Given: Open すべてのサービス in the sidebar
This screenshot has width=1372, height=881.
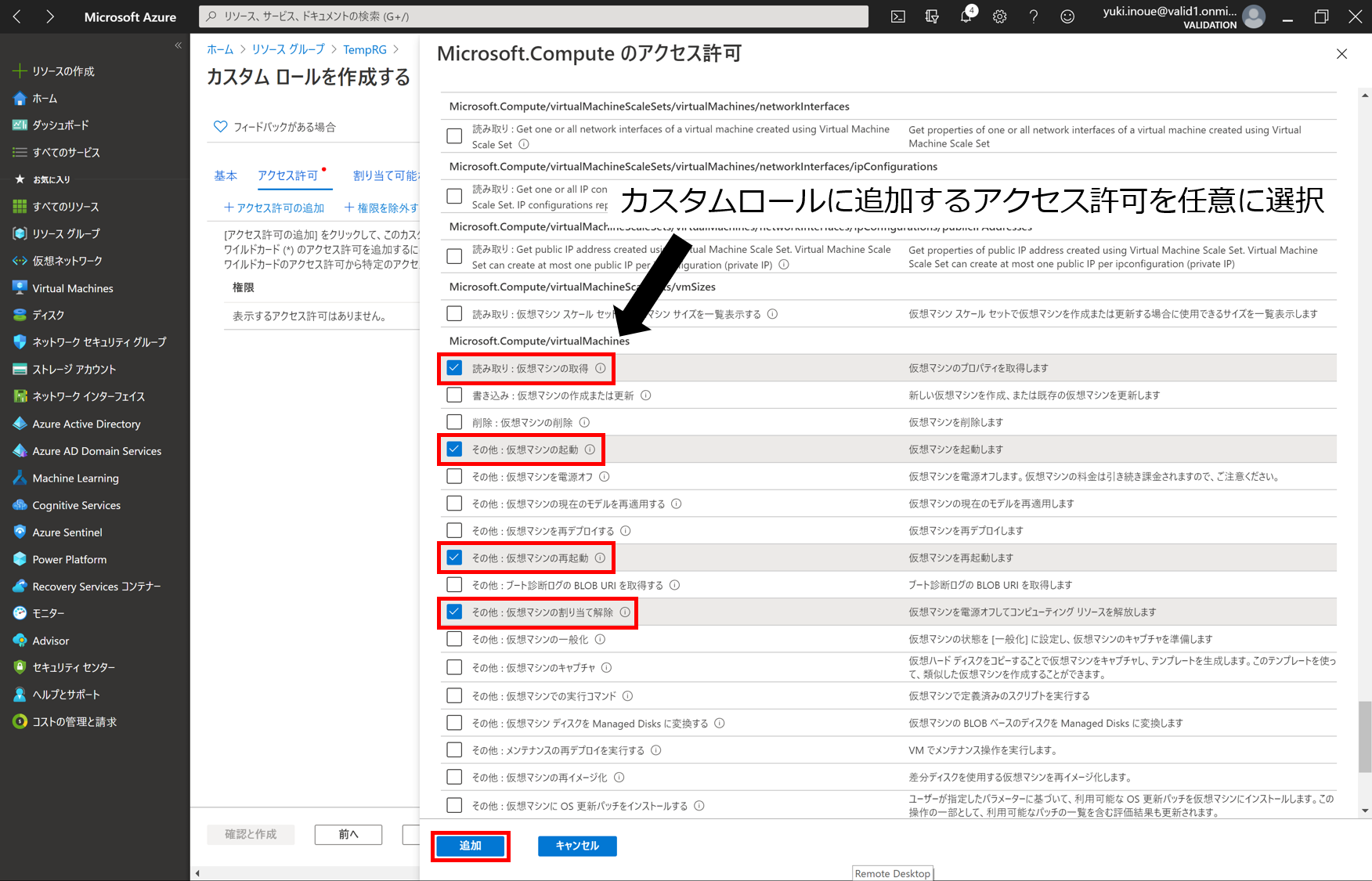Looking at the screenshot, I should click(x=66, y=153).
